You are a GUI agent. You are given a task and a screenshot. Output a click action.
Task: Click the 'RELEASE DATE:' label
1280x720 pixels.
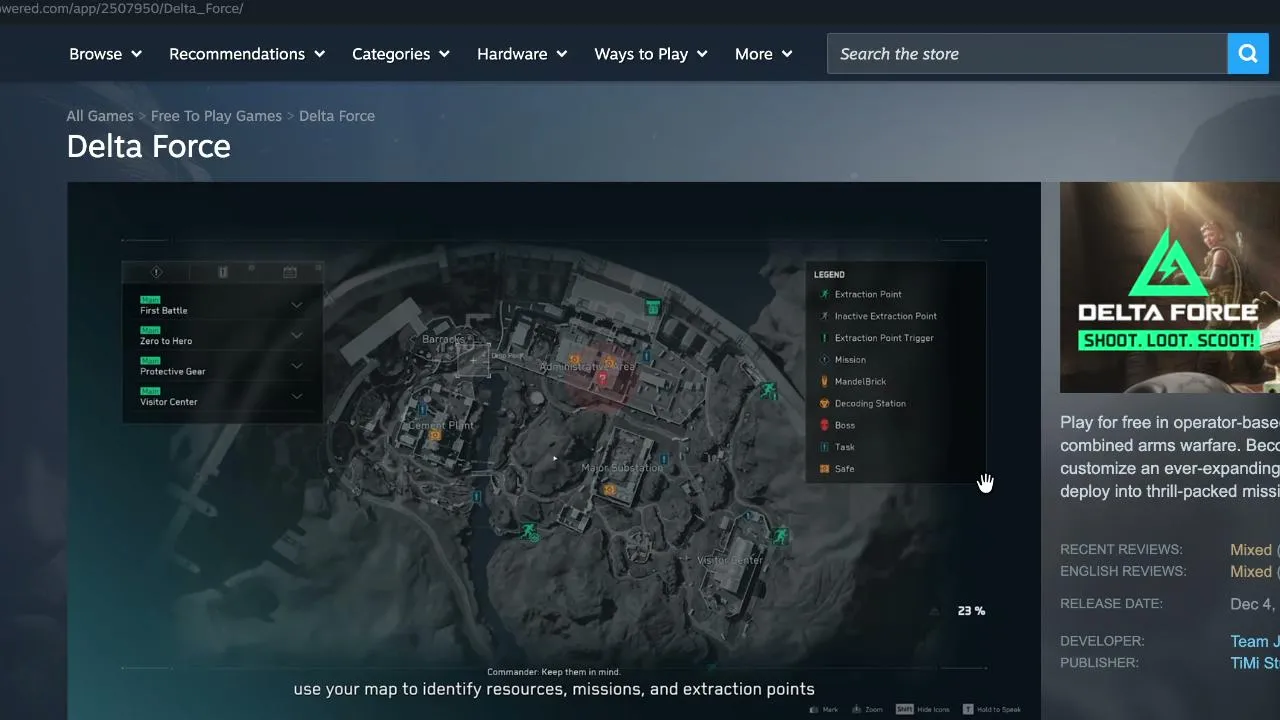(1111, 604)
